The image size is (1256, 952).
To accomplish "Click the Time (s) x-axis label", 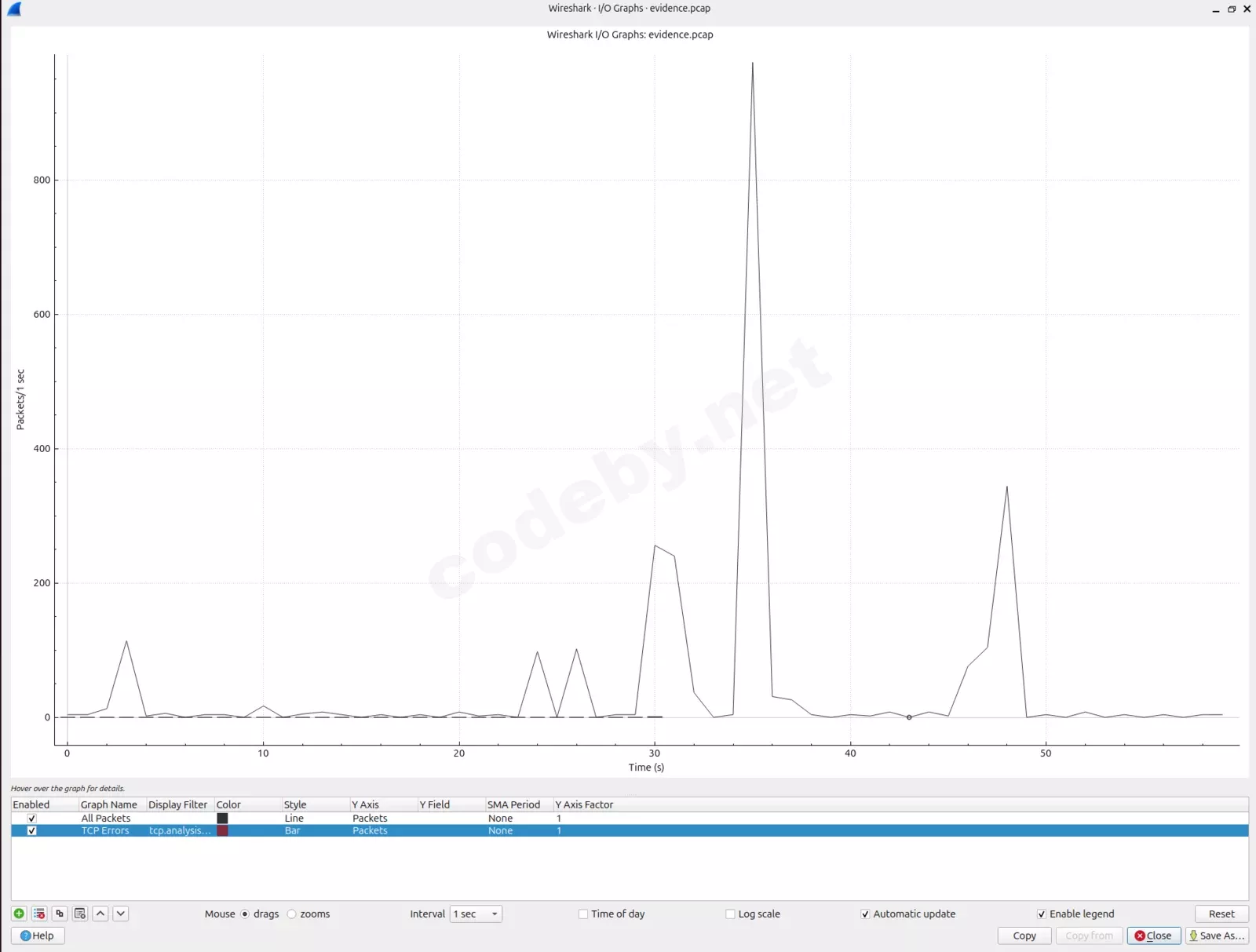I will 646,768.
